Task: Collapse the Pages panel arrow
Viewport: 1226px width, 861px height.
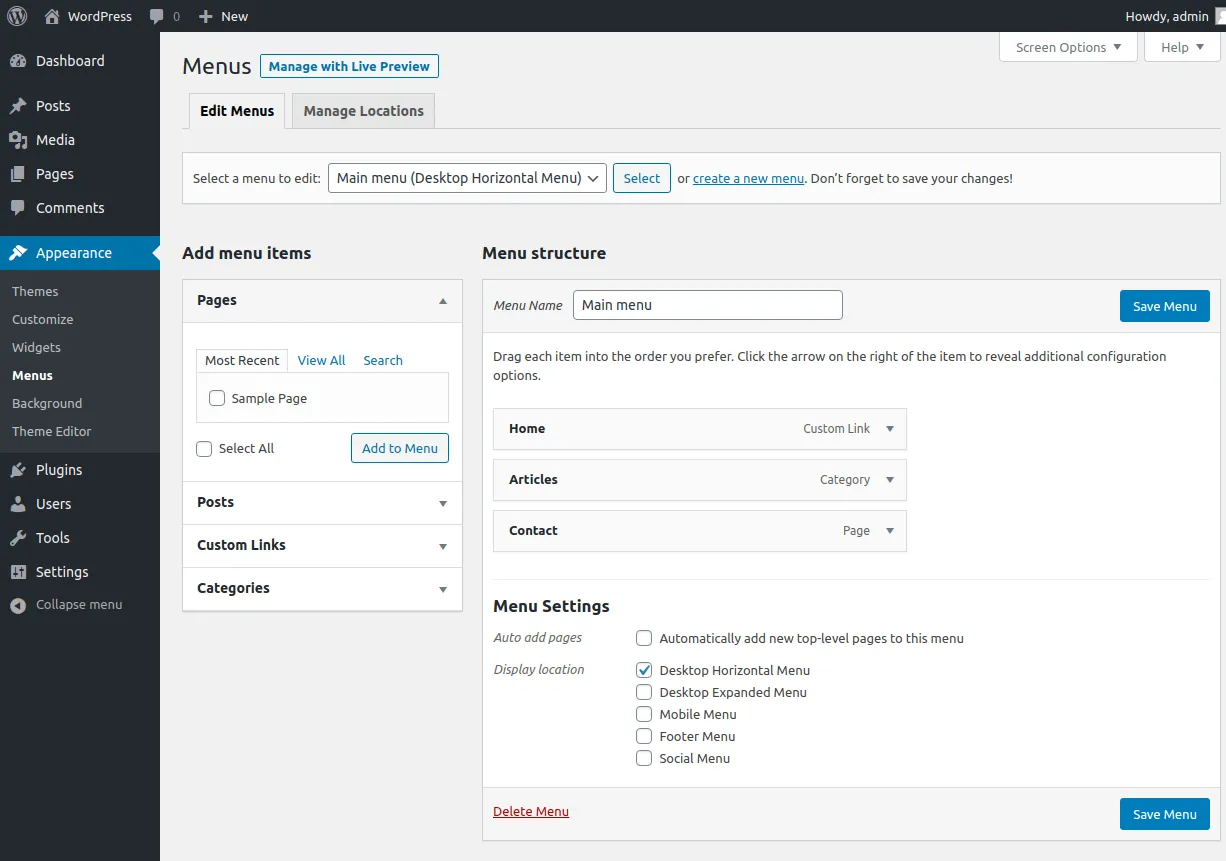Action: [x=443, y=301]
